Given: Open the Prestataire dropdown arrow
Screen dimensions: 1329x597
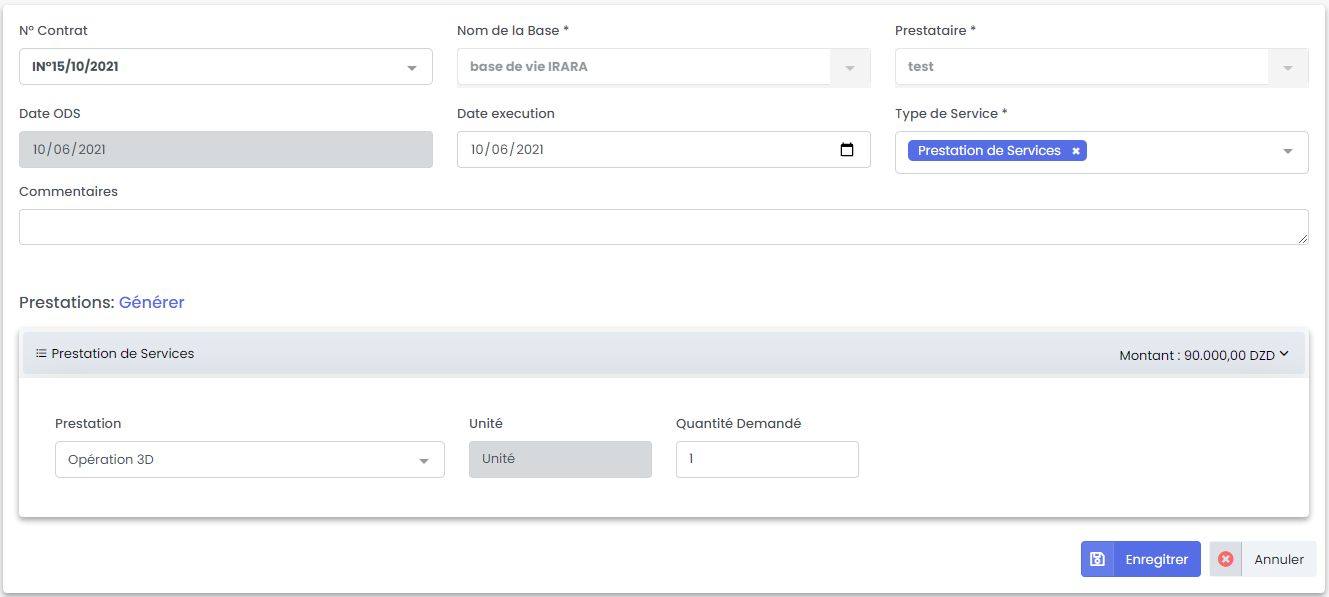Looking at the screenshot, I should [1287, 68].
